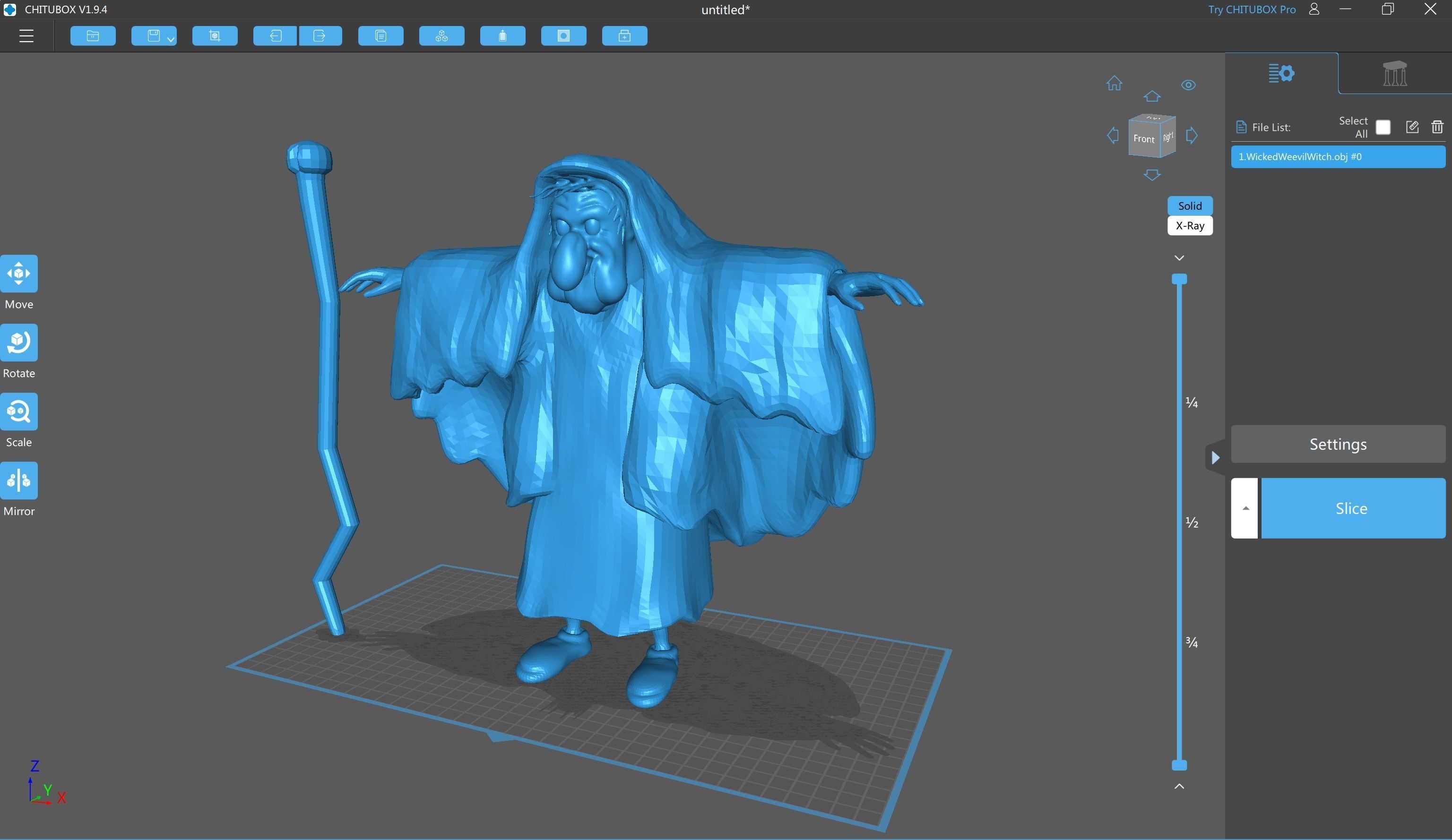
Task: Click the auto layout cubes icon
Action: pos(442,36)
